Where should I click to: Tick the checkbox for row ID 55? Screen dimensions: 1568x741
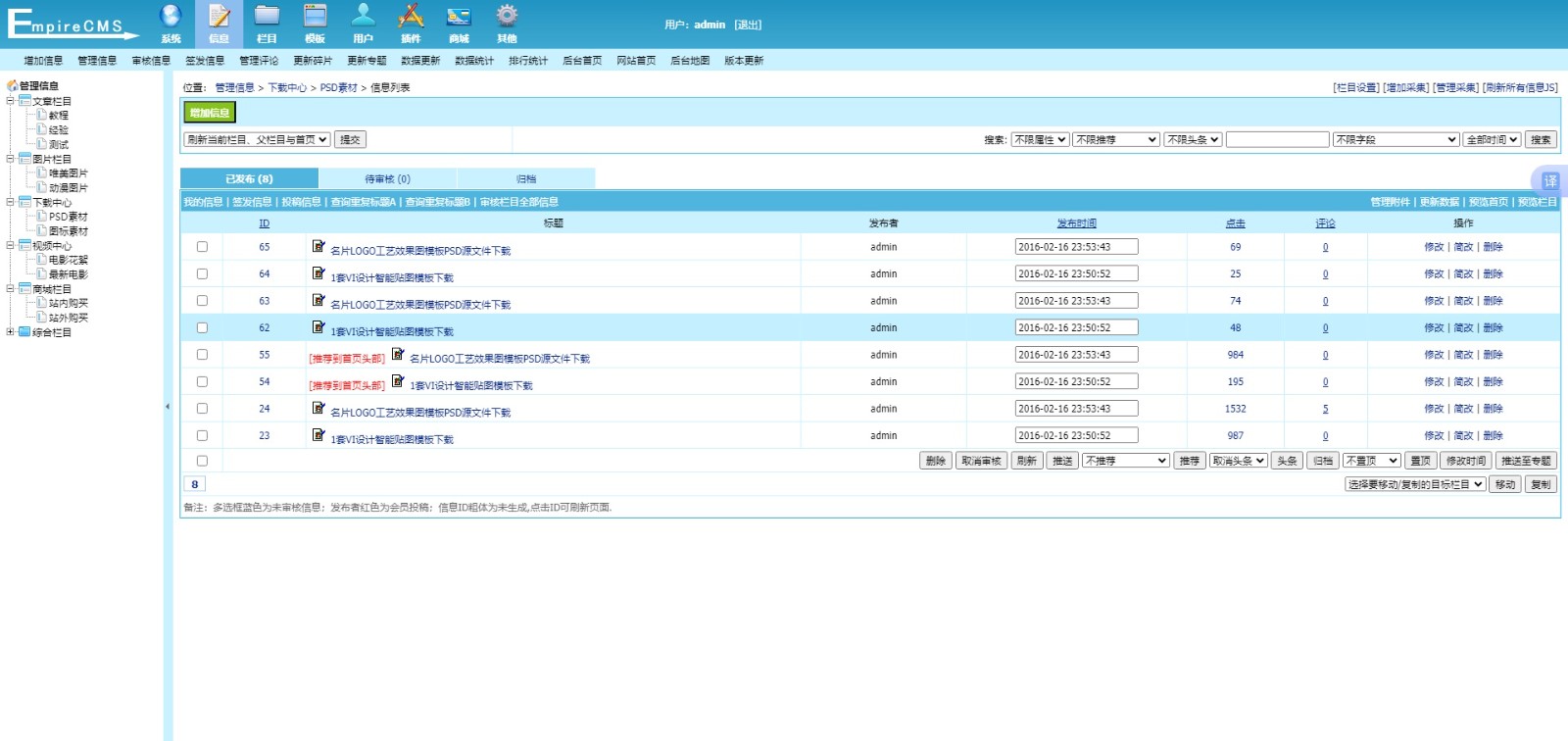pos(202,355)
